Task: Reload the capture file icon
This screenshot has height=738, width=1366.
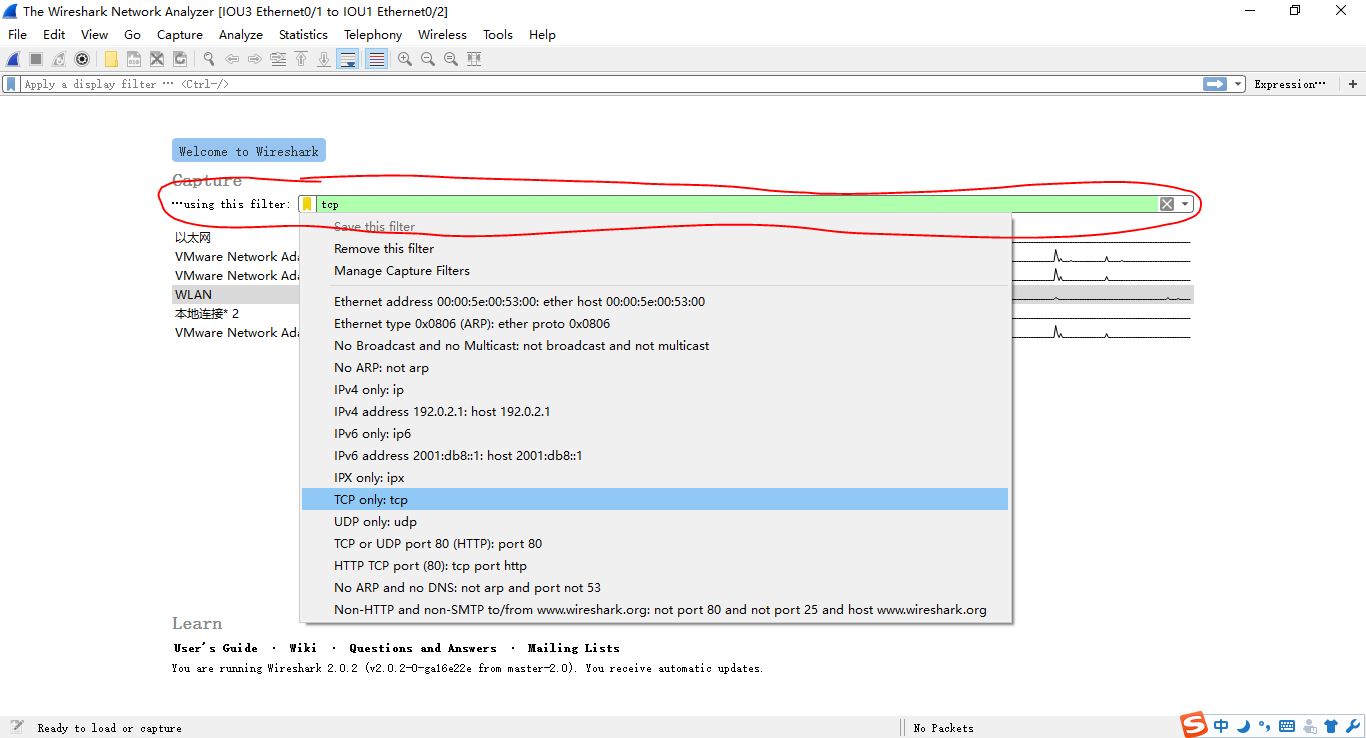Action: click(180, 59)
